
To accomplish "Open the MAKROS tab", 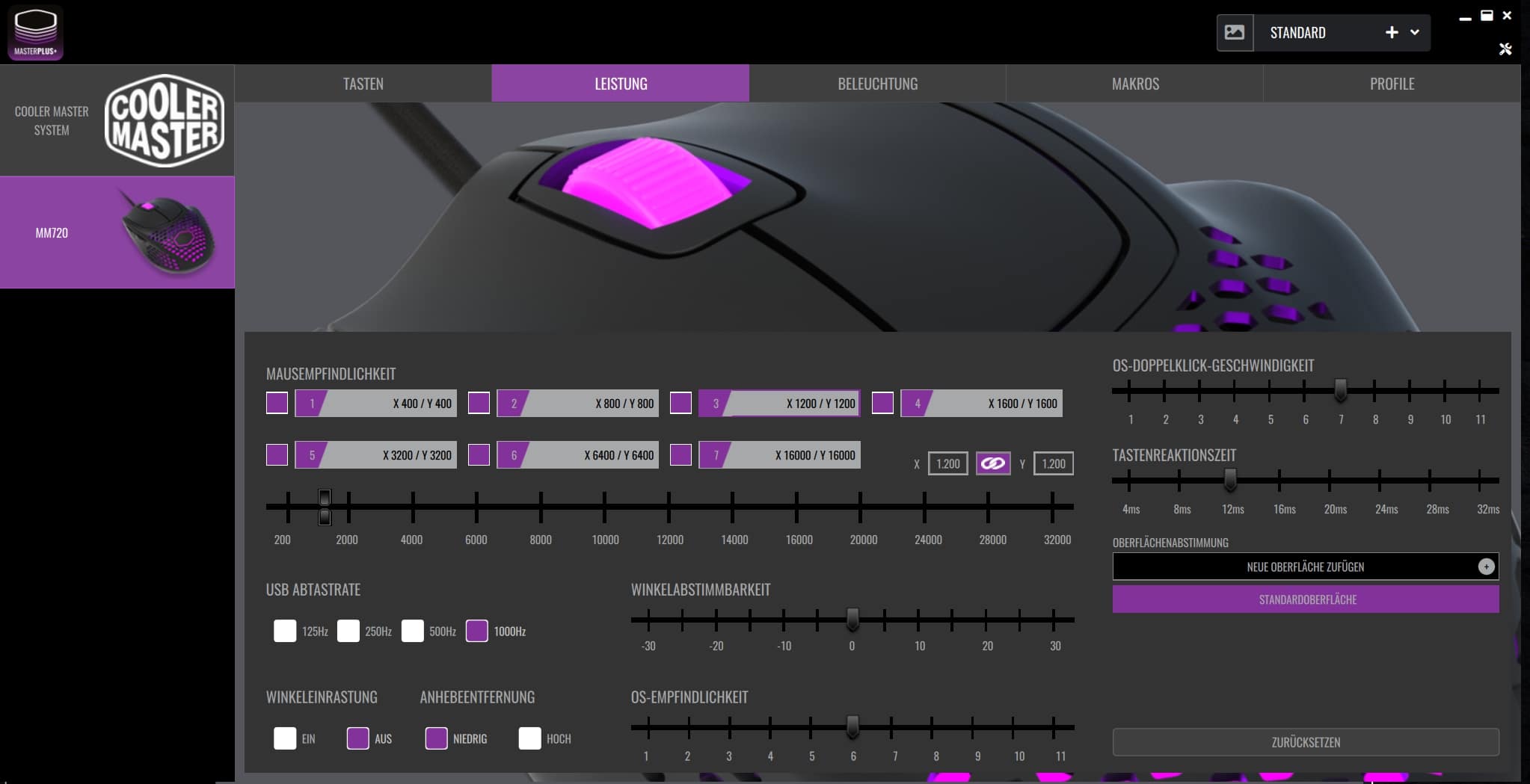I will (x=1134, y=84).
